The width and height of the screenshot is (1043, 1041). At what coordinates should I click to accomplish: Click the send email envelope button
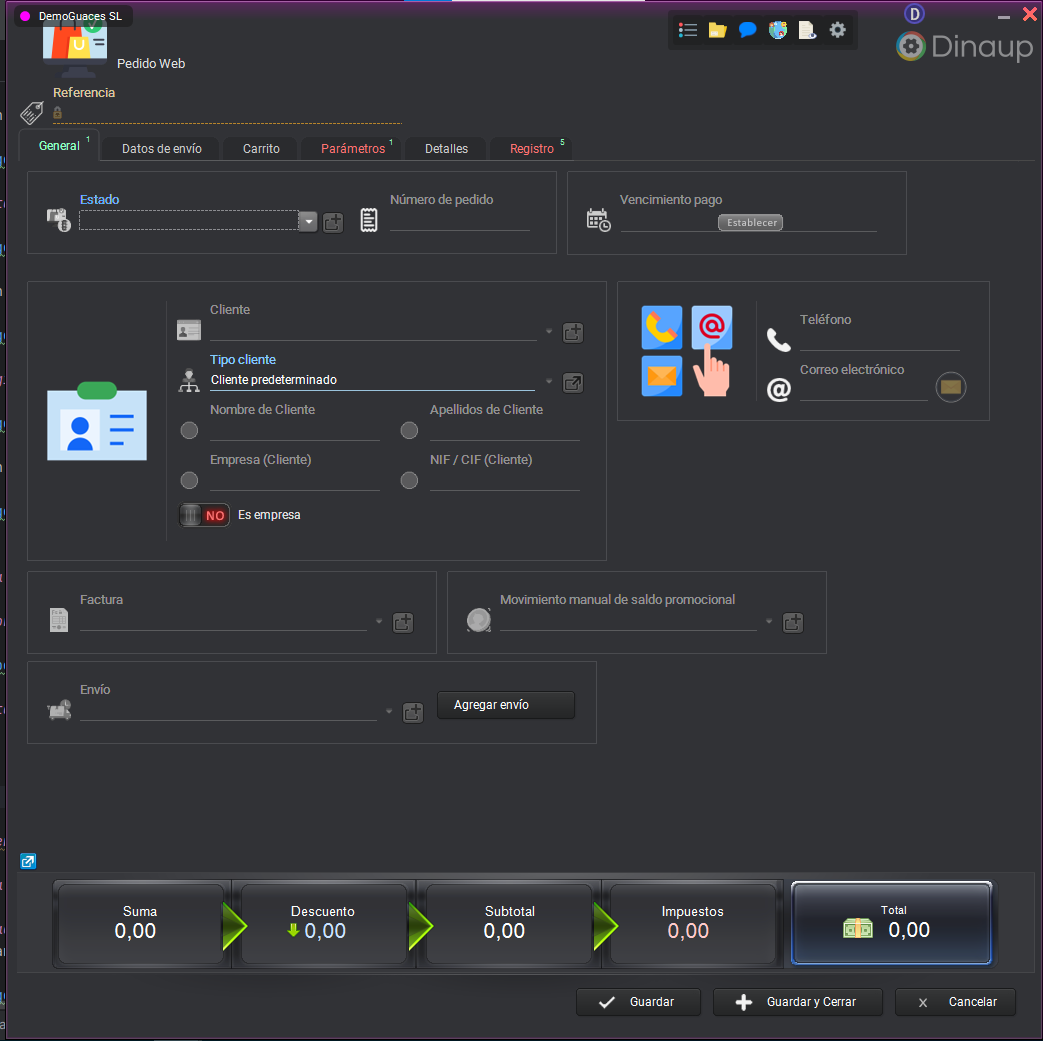951,387
